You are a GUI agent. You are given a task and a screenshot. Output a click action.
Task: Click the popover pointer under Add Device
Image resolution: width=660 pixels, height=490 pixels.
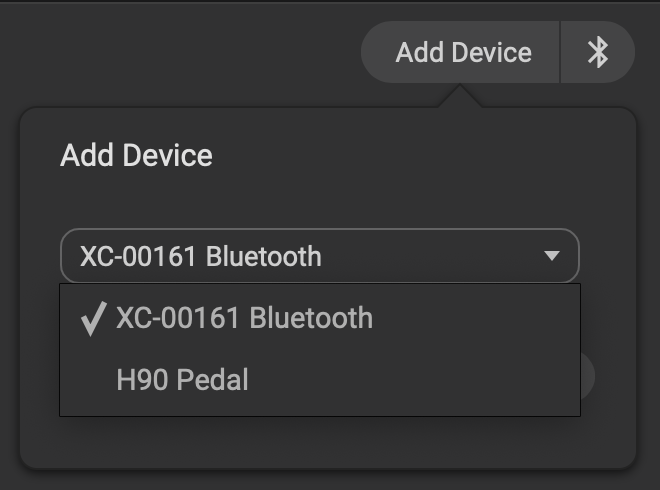463,96
